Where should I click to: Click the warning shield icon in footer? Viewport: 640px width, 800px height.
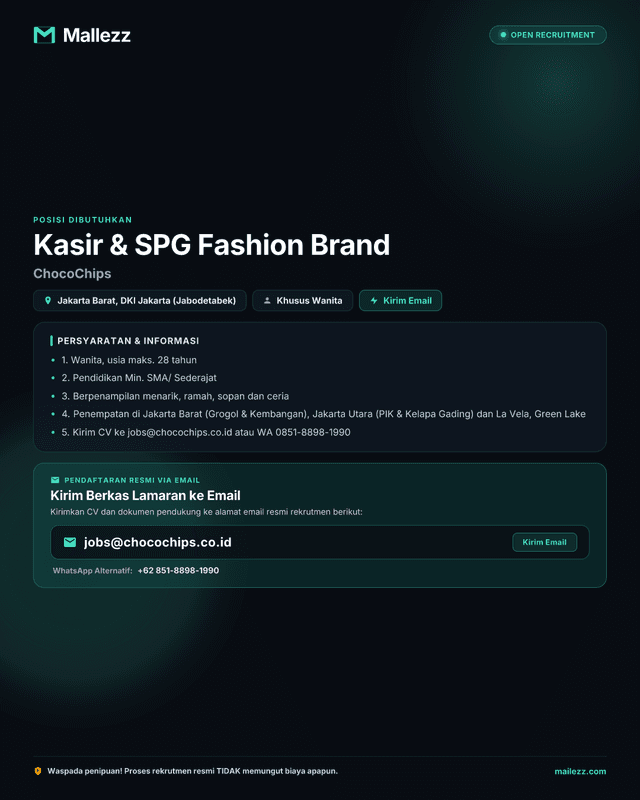point(38,771)
